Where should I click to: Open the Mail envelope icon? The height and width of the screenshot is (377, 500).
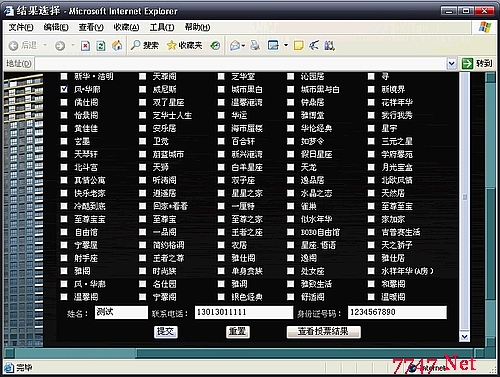click(x=235, y=46)
